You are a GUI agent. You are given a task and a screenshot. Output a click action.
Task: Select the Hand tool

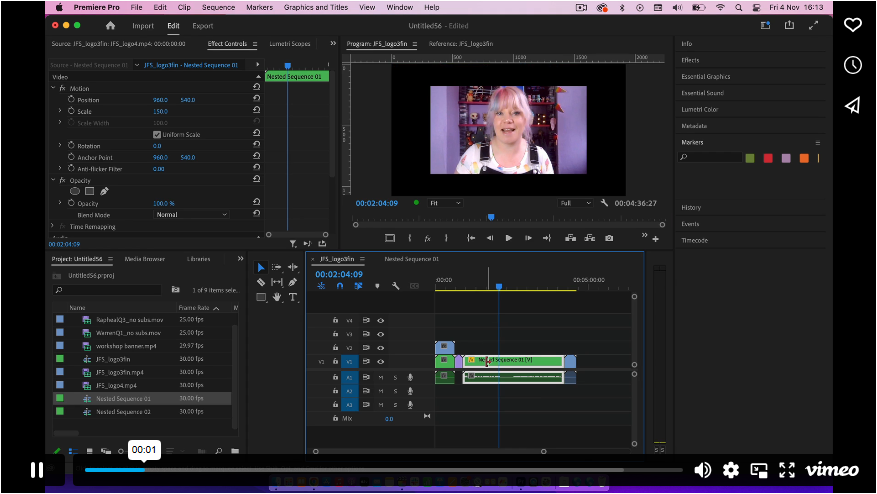coord(277,297)
